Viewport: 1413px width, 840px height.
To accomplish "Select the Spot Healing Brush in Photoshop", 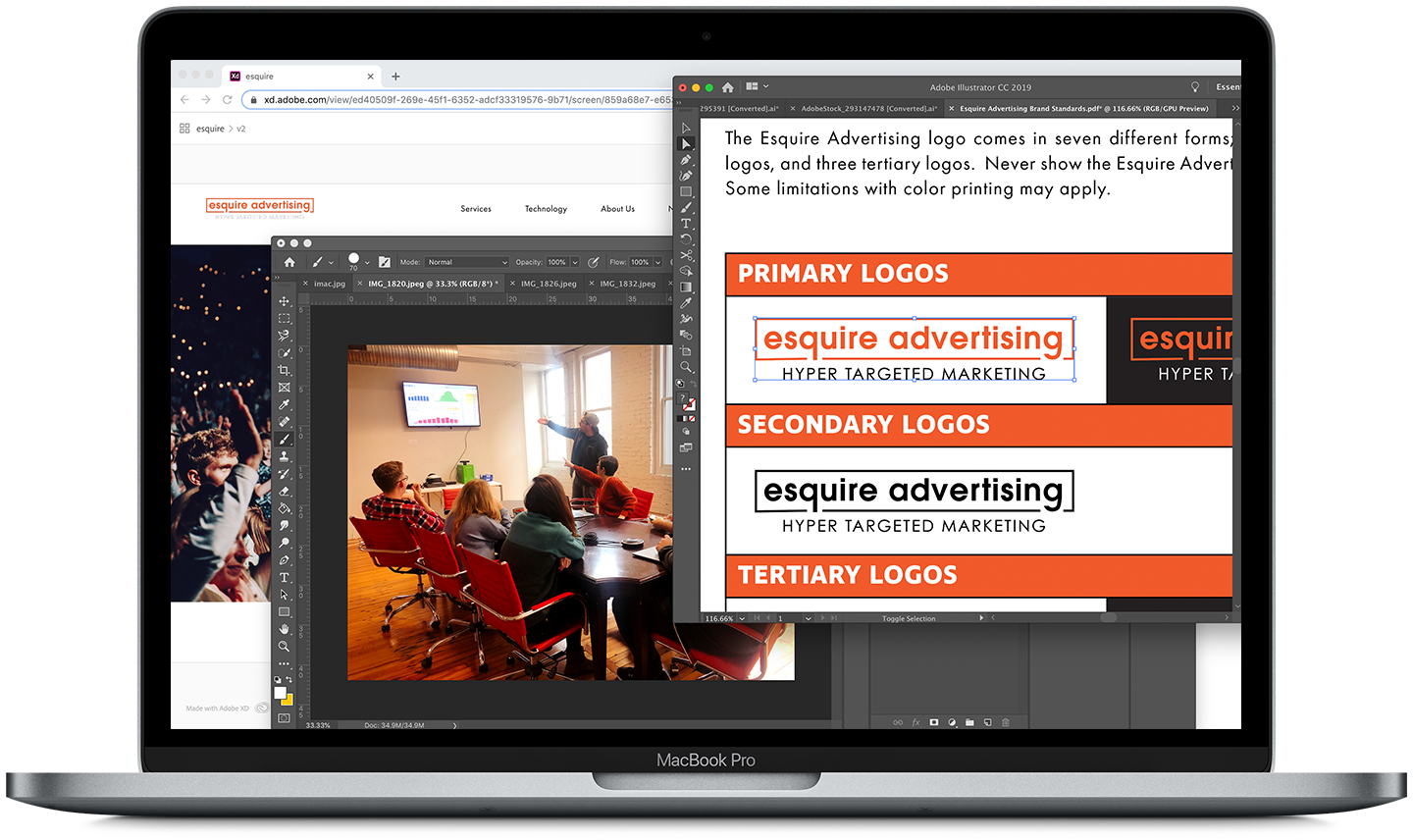I will click(x=284, y=422).
